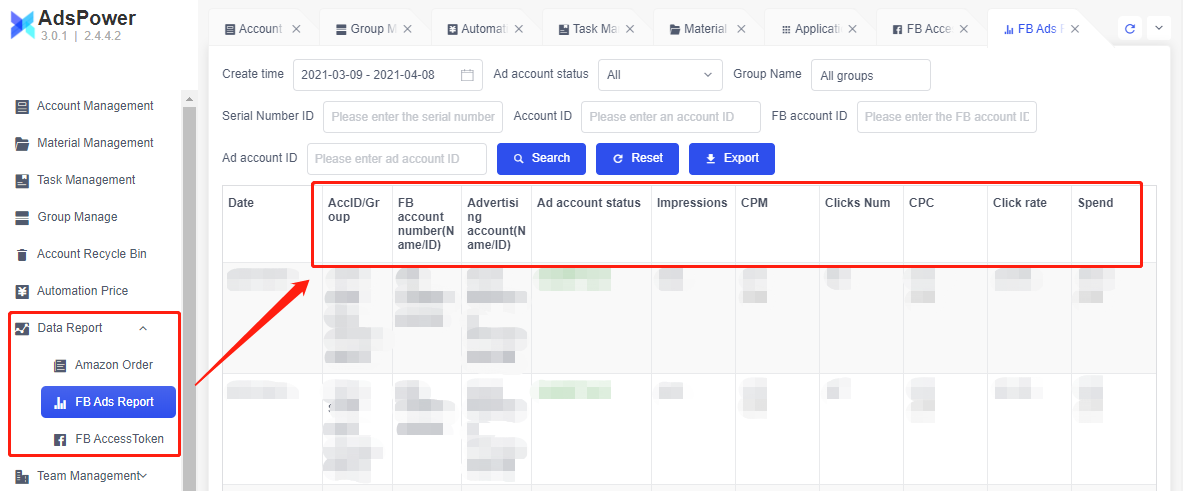Open the tab list dropdown arrow
The image size is (1183, 491).
tap(1159, 29)
